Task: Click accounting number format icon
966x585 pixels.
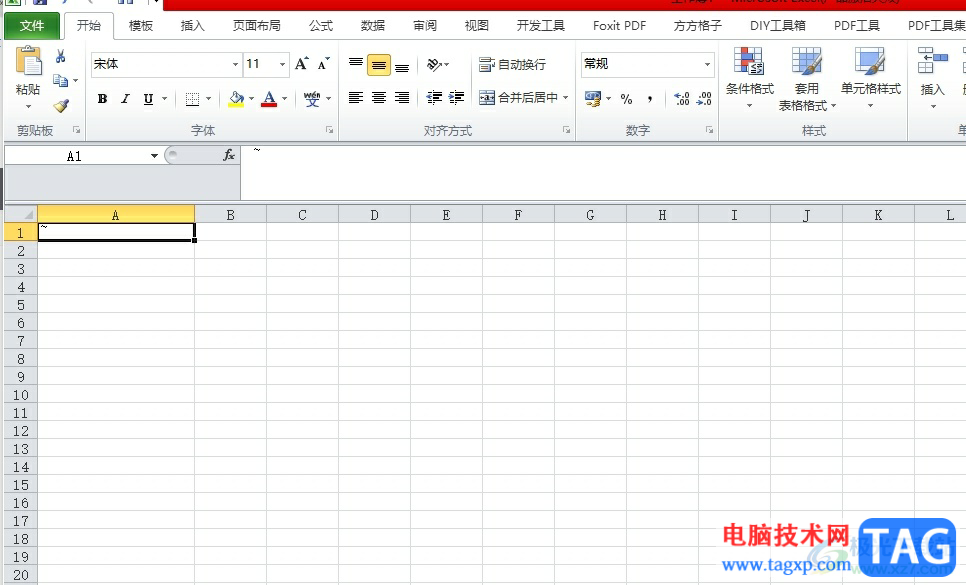Action: click(x=593, y=99)
